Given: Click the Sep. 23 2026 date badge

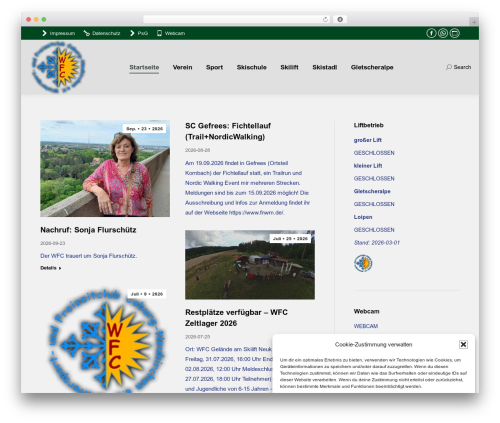Looking at the screenshot, I should 144,129.
